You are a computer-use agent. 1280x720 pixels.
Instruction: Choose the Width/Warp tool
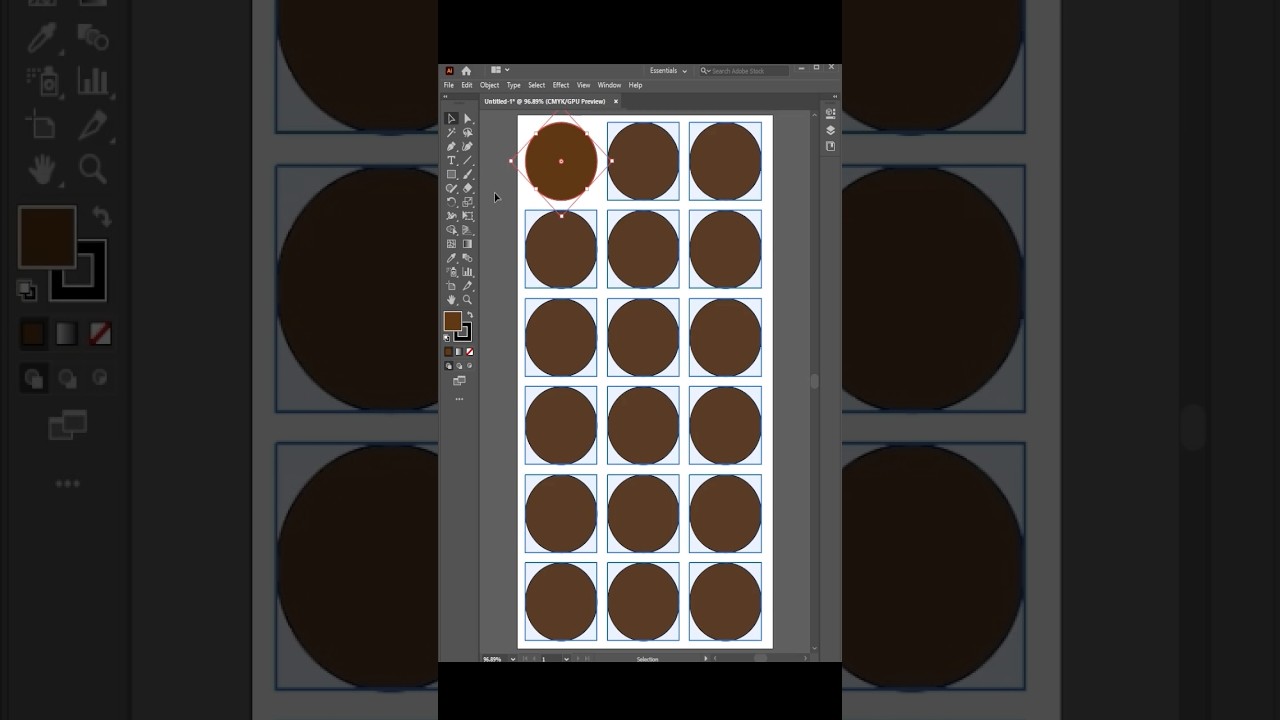pyautogui.click(x=451, y=216)
